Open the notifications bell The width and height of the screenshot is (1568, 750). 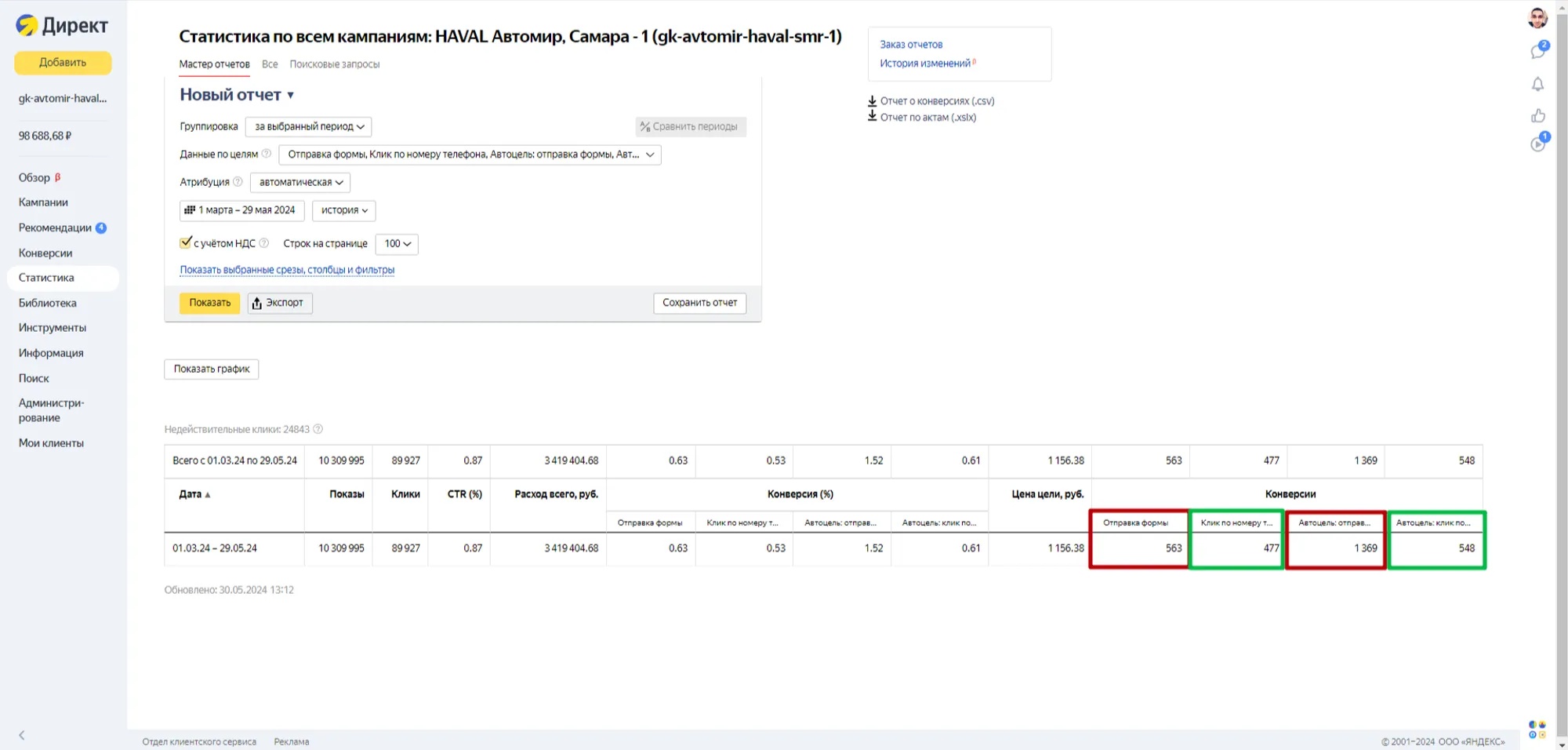tap(1538, 85)
